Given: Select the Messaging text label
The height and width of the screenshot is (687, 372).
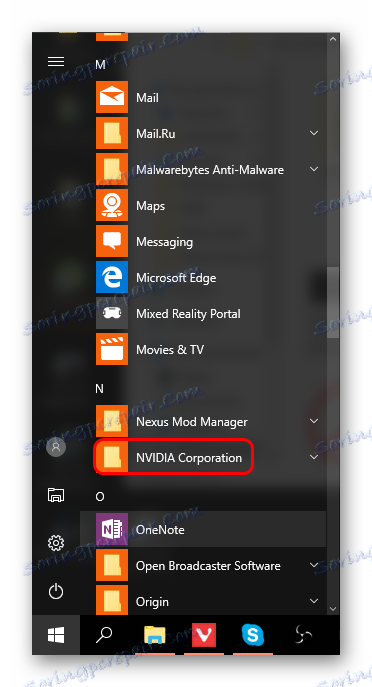Looking at the screenshot, I should [164, 242].
